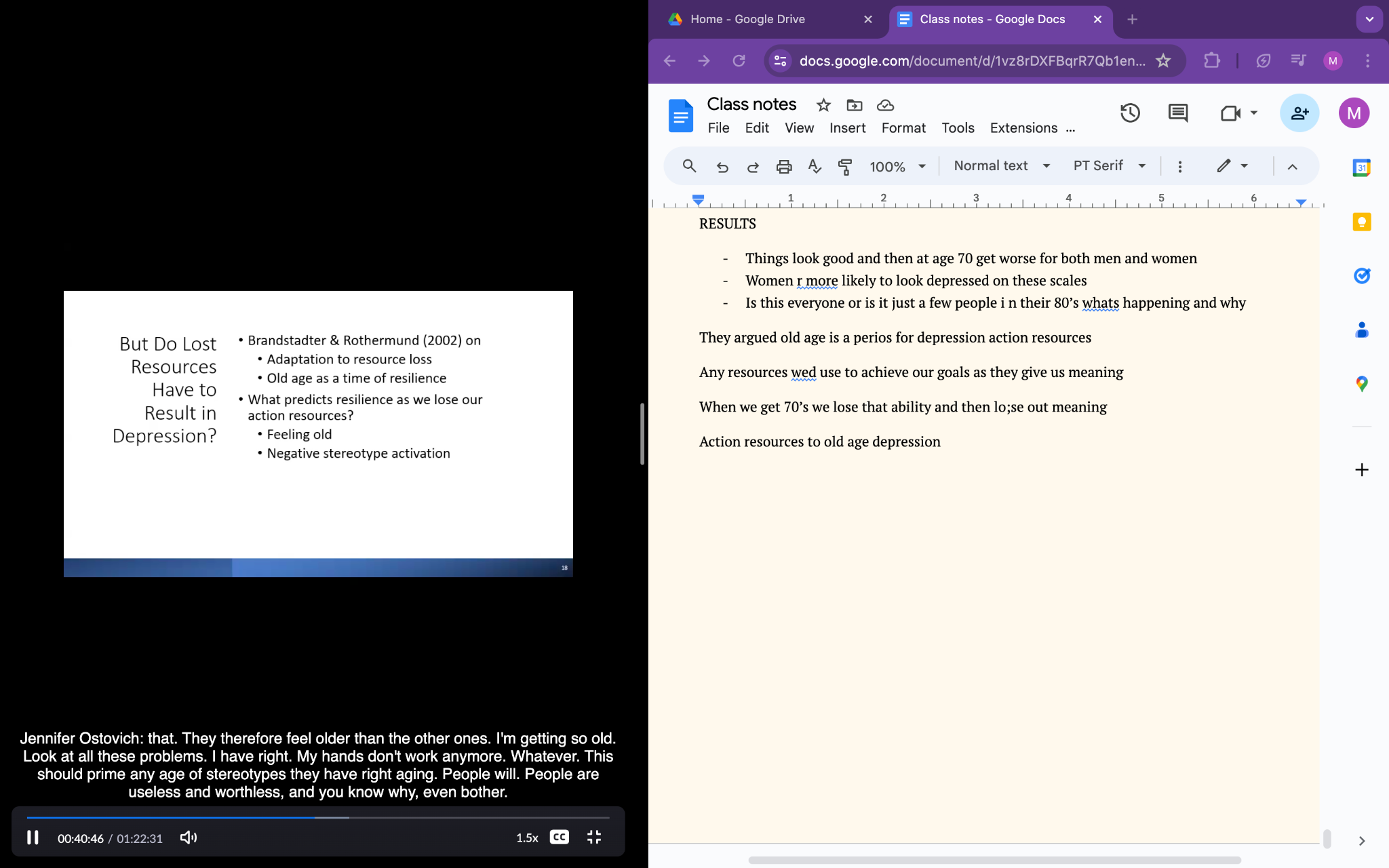Open the PT Serif font dropdown
Viewport: 1389px width, 868px height.
click(1109, 166)
